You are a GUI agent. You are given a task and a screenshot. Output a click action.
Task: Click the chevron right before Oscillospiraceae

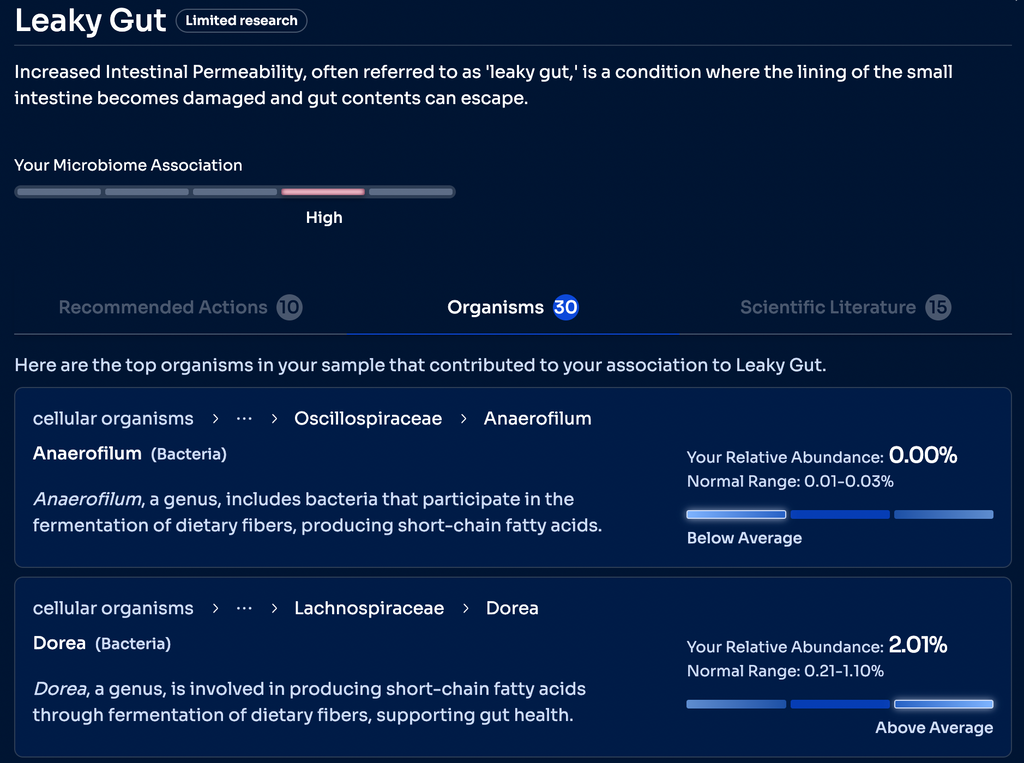coord(275,419)
